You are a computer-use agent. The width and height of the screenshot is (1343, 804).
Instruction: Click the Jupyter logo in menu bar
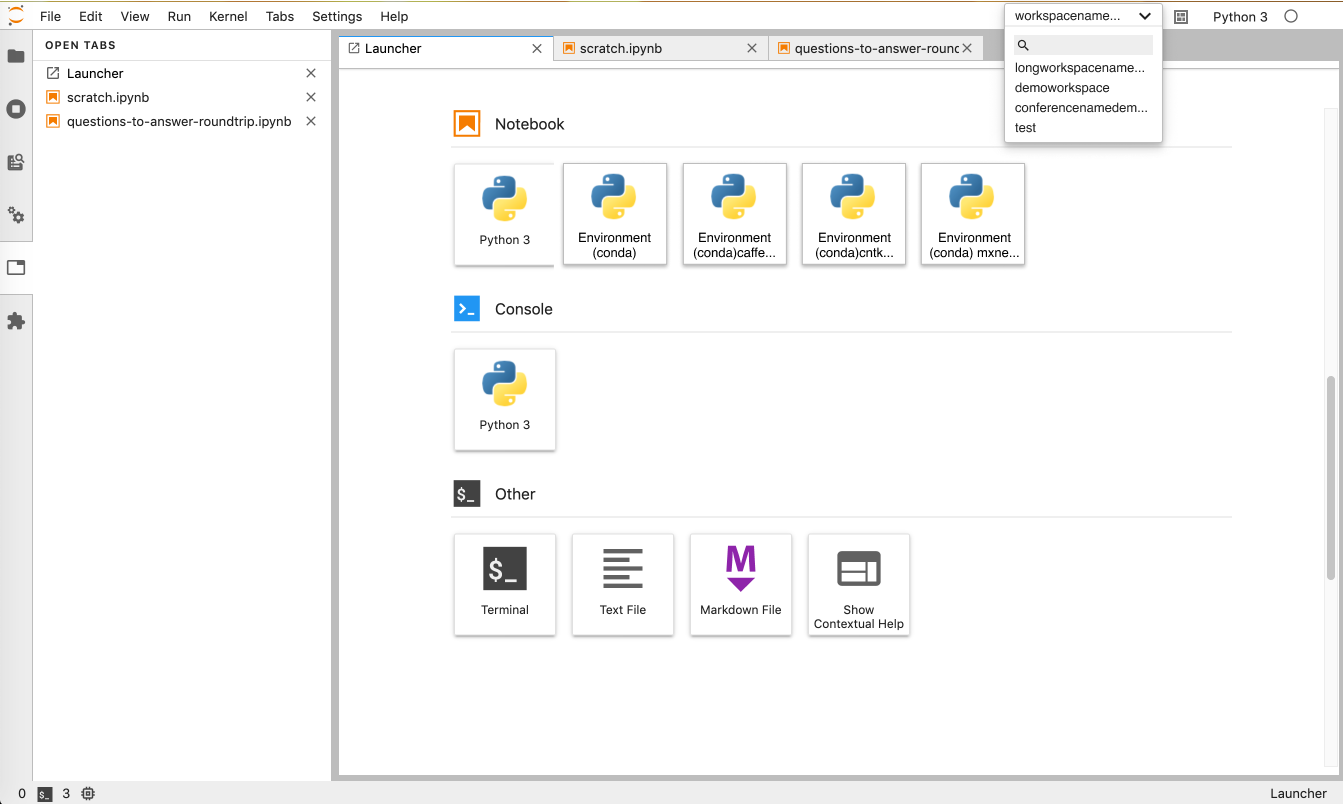(15, 15)
